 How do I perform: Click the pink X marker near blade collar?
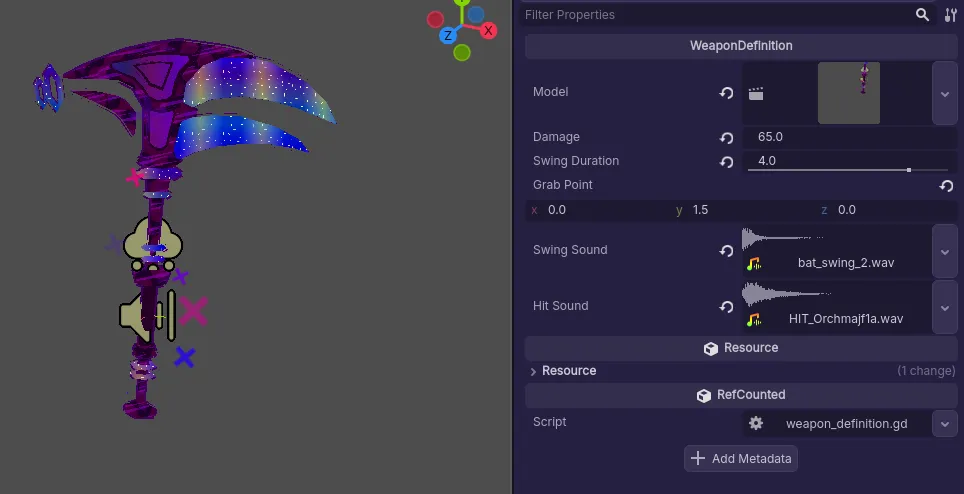point(135,178)
